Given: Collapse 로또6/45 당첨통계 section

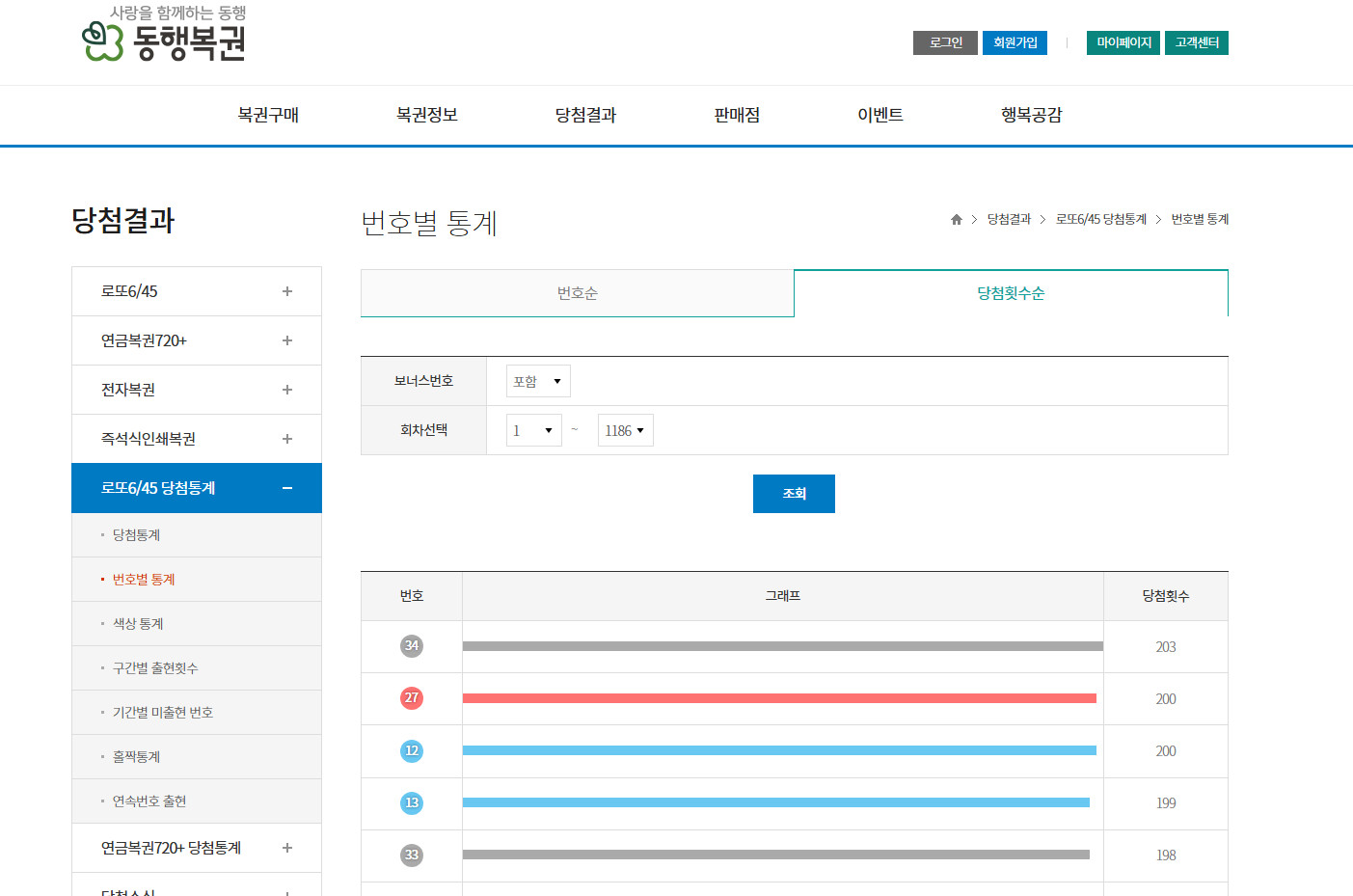Looking at the screenshot, I should (x=287, y=488).
